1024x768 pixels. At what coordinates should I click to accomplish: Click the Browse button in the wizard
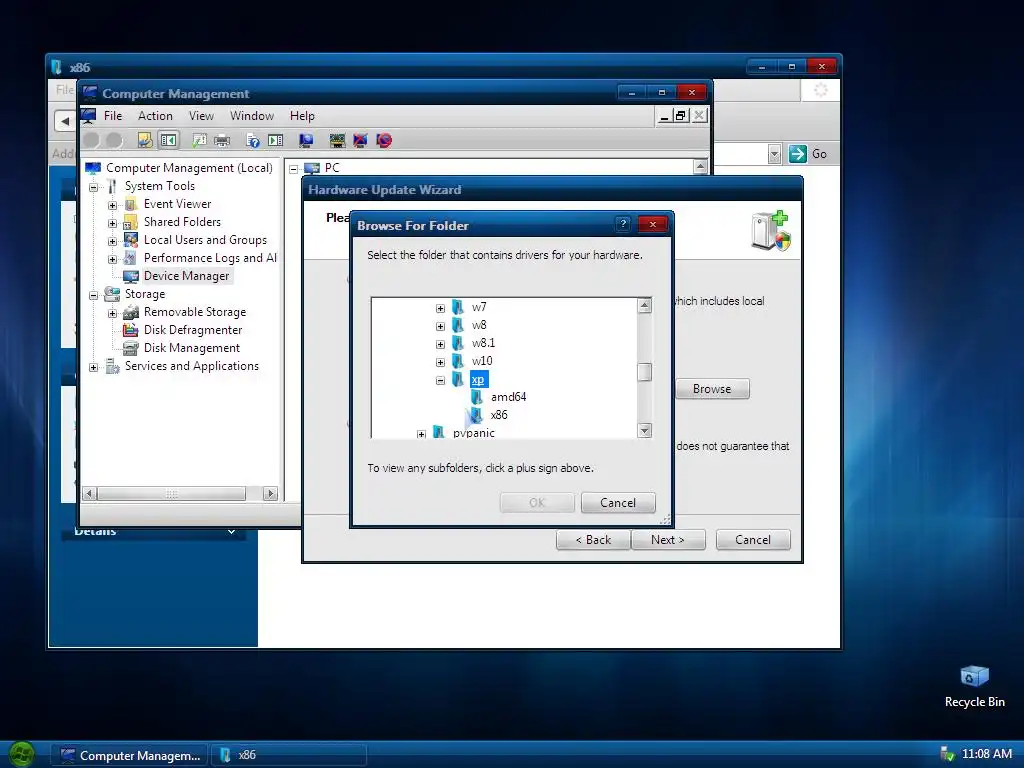712,389
